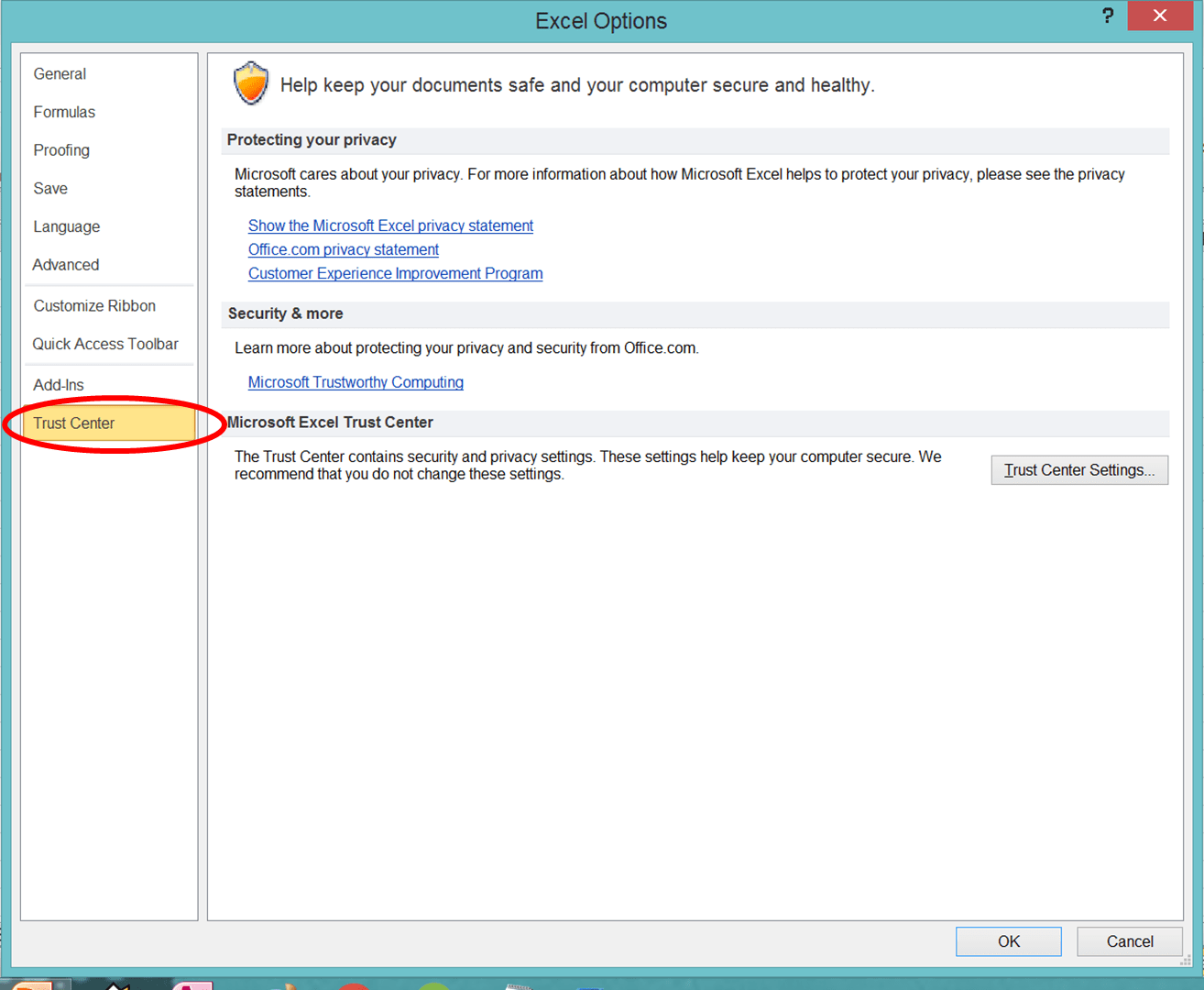Open the Save options category
Viewport: 1204px width, 990px height.
108,189
